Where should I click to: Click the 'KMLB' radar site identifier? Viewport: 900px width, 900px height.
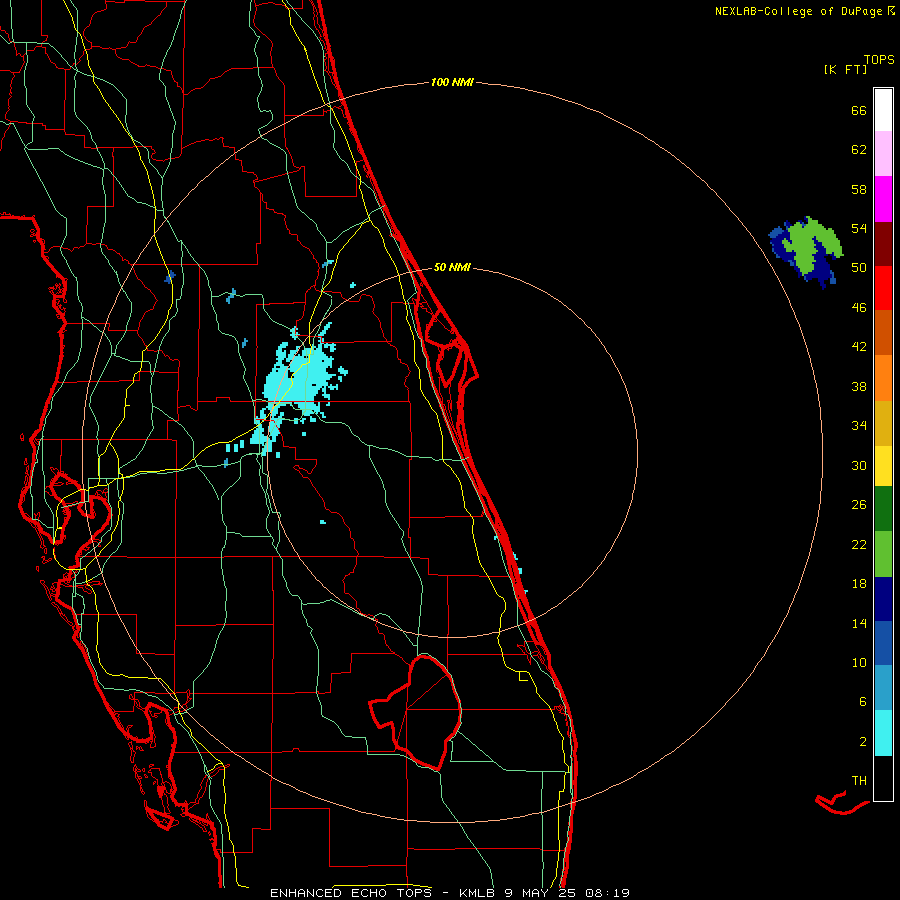(478, 893)
